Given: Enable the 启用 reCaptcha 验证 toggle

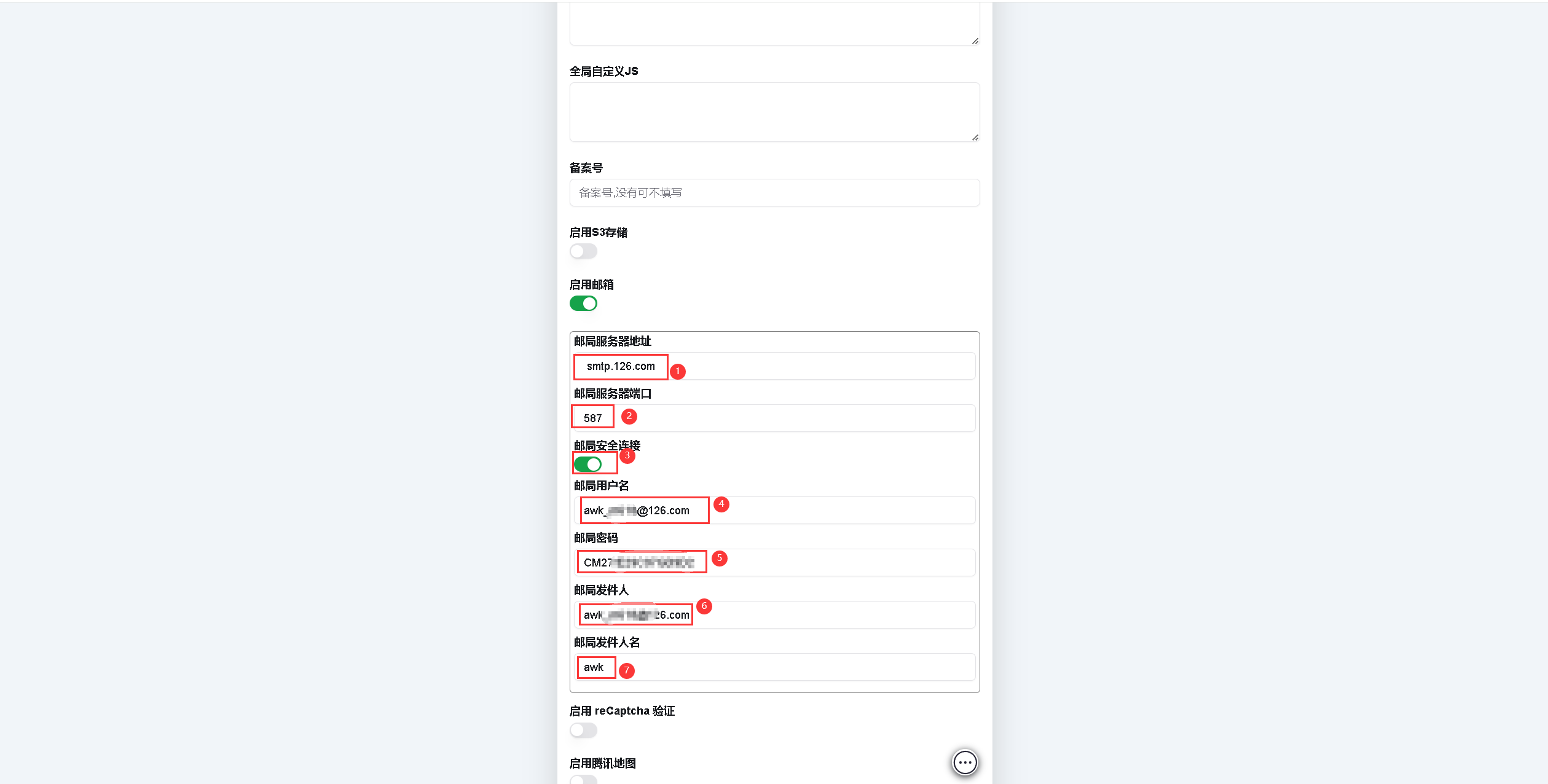Looking at the screenshot, I should pyautogui.click(x=583, y=730).
